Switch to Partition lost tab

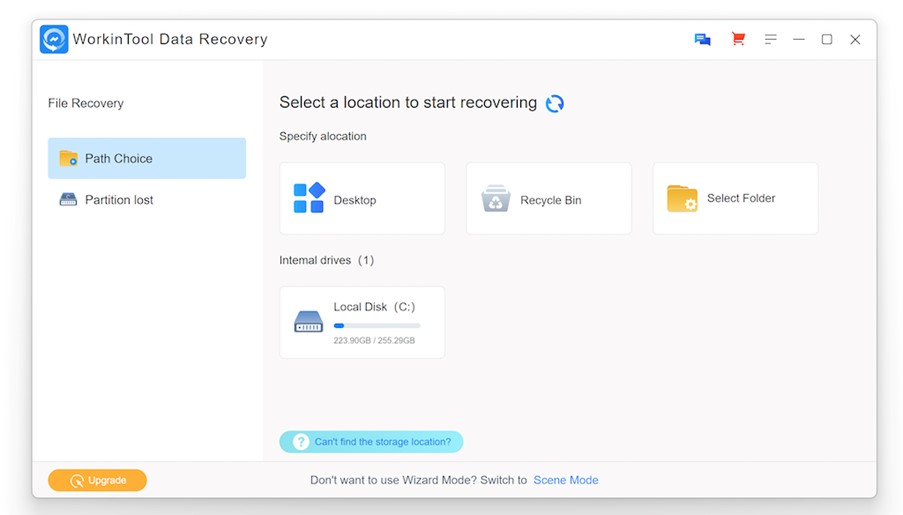[x=147, y=199]
